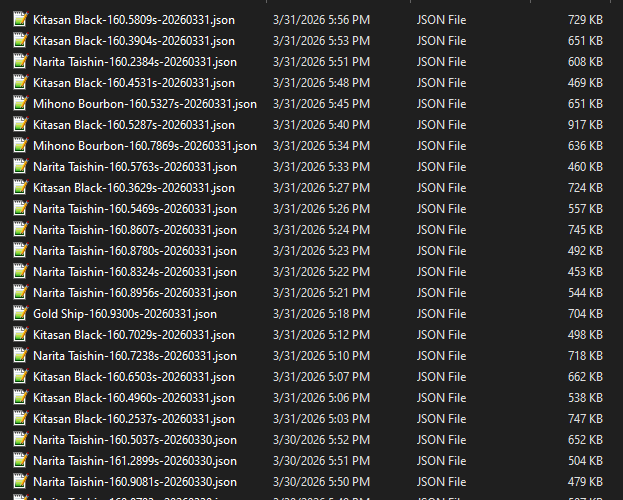Image resolution: width=623 pixels, height=500 pixels.
Task: Click the file icon of Kitasan Black-160.4960s-20260331.json
Action: pyautogui.click(x=21, y=397)
